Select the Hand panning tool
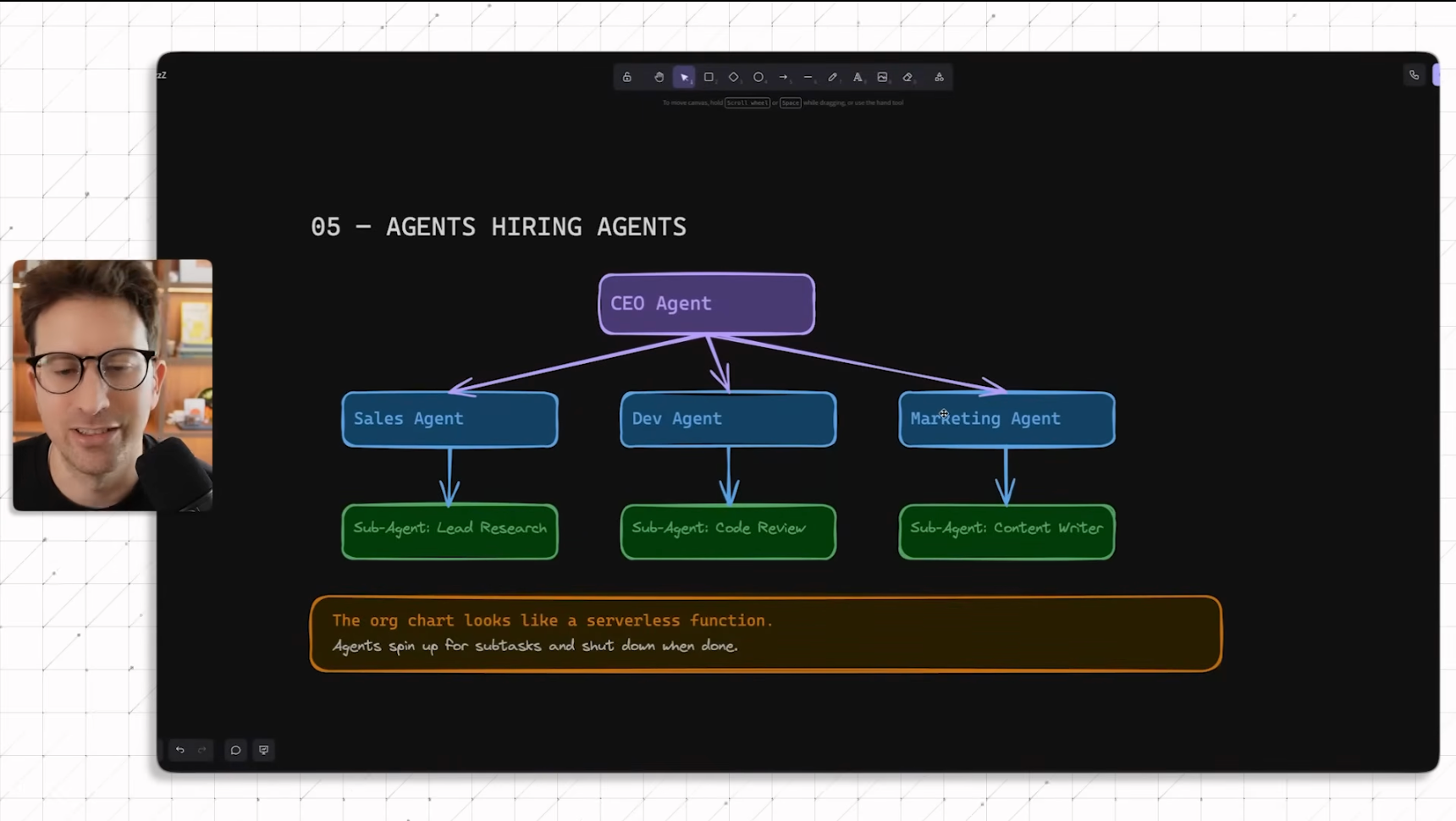This screenshot has width=1456, height=821. pyautogui.click(x=659, y=77)
